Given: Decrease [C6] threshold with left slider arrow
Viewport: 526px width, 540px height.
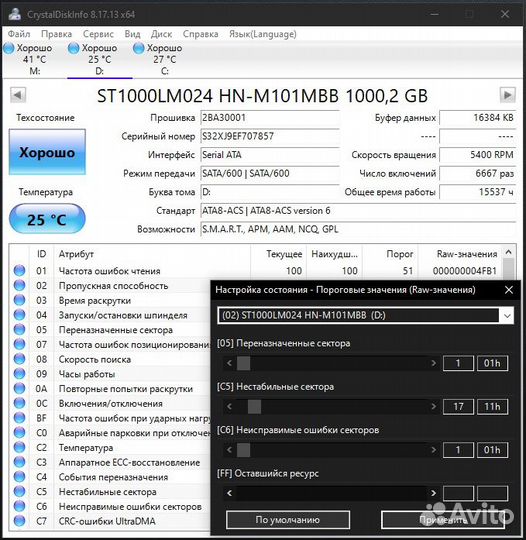Looking at the screenshot, I should pyautogui.click(x=229, y=450).
